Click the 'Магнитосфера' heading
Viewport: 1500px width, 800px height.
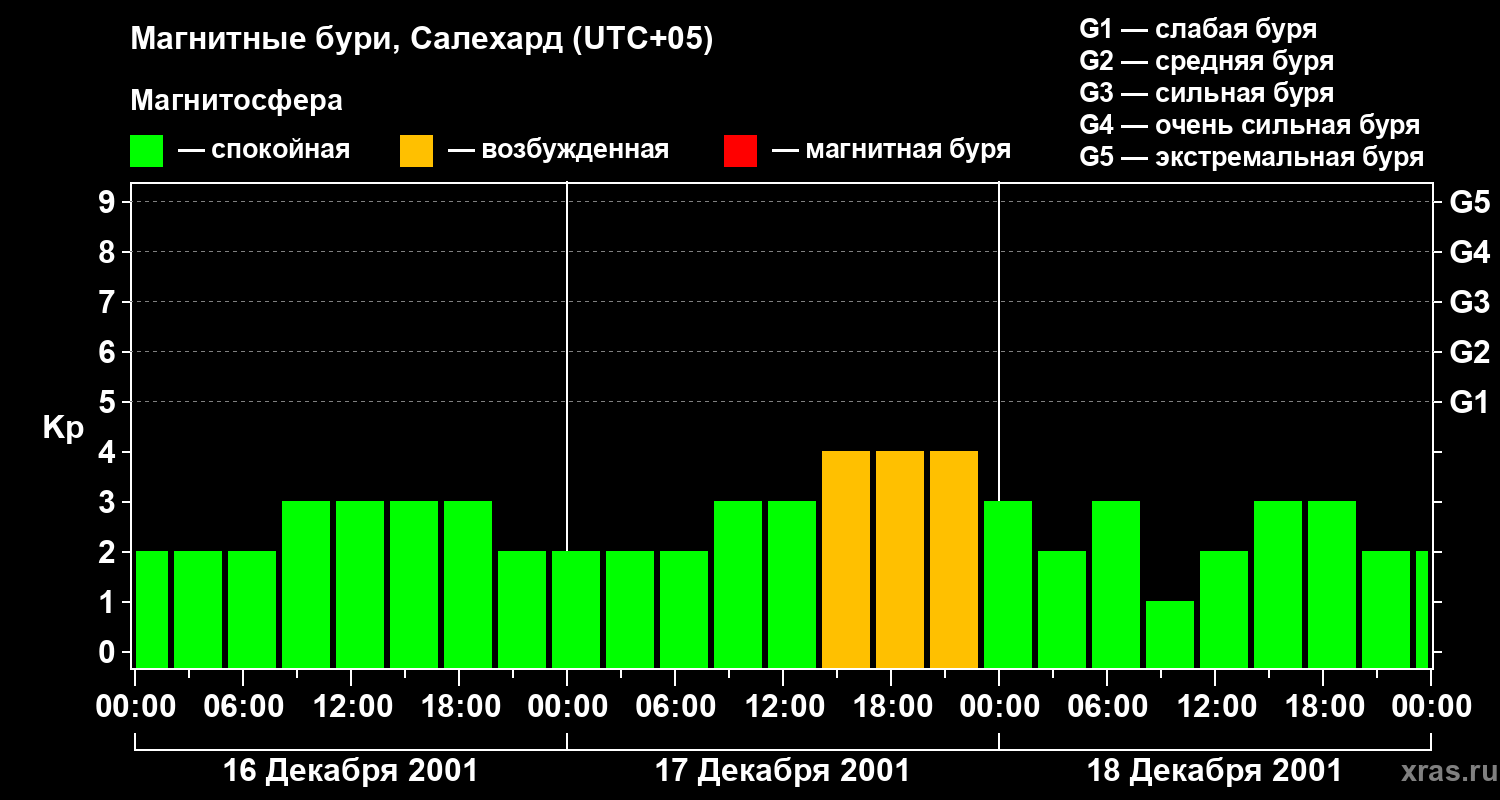click(x=236, y=101)
